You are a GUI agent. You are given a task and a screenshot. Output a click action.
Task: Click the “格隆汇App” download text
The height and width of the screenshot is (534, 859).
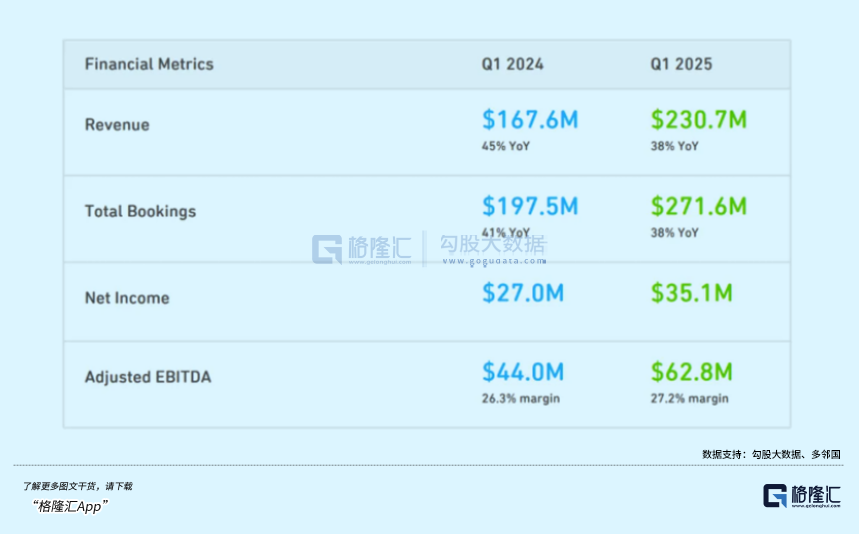tap(70, 506)
